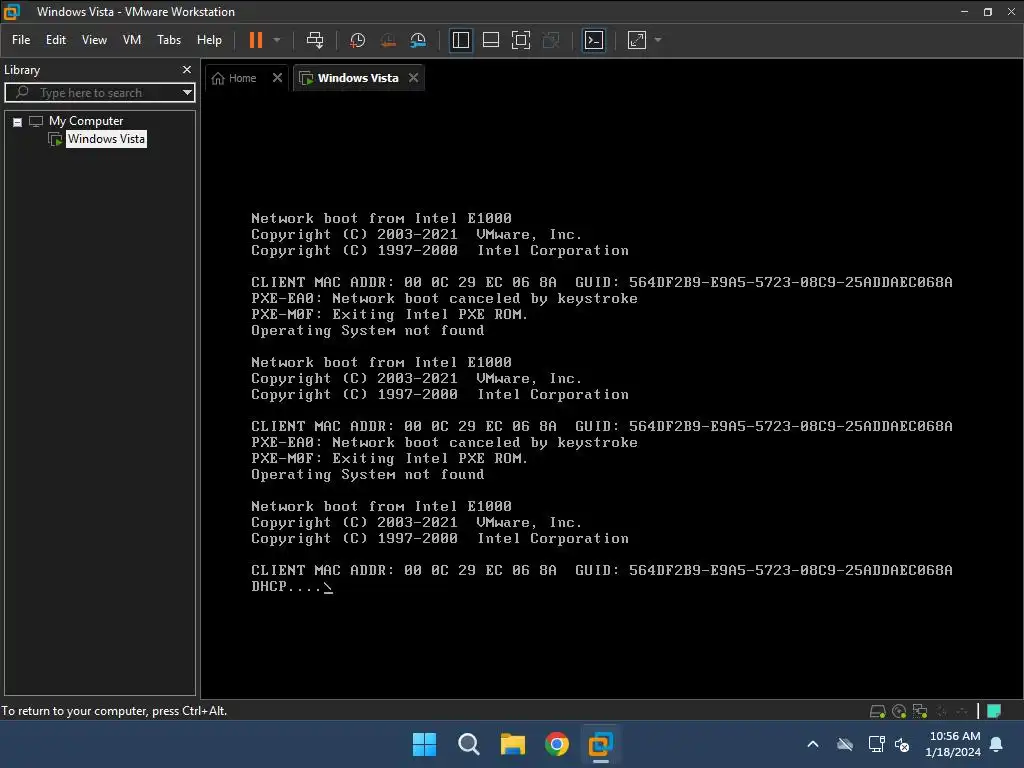Close the Library panel
The width and height of the screenshot is (1024, 768).
coord(187,69)
